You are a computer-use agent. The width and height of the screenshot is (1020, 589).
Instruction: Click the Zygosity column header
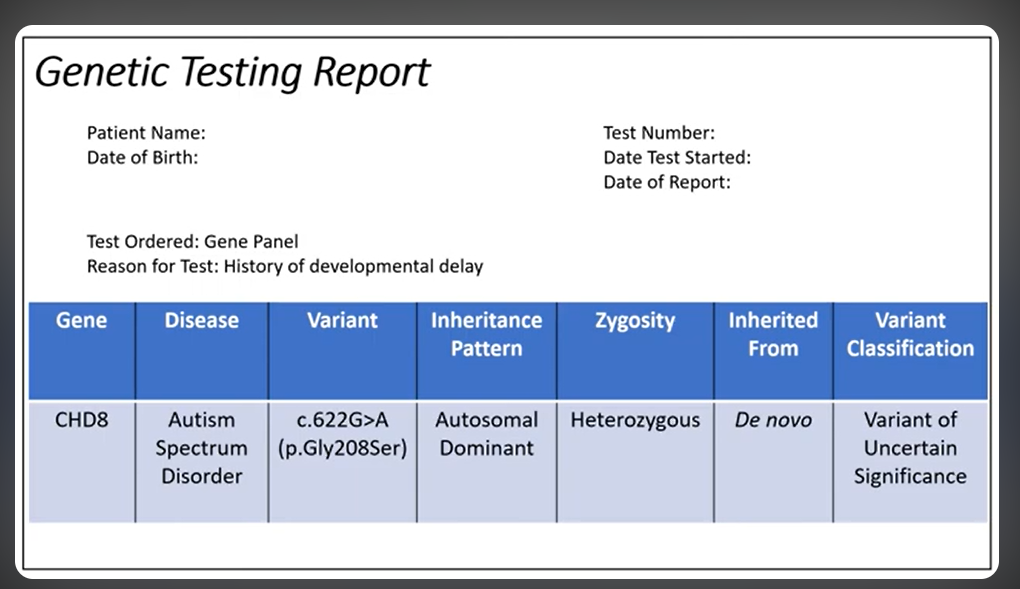pyautogui.click(x=634, y=320)
